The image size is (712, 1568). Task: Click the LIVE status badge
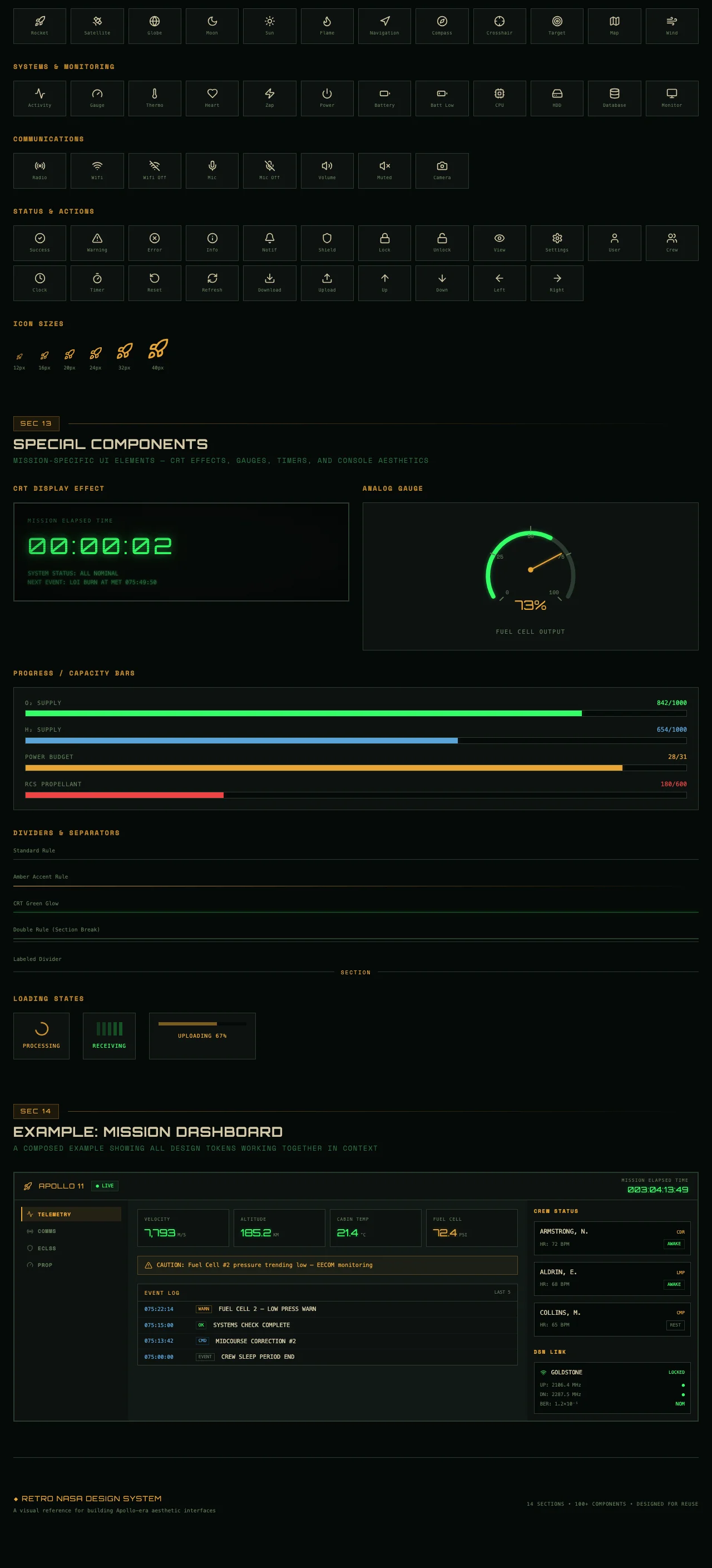[105, 1186]
